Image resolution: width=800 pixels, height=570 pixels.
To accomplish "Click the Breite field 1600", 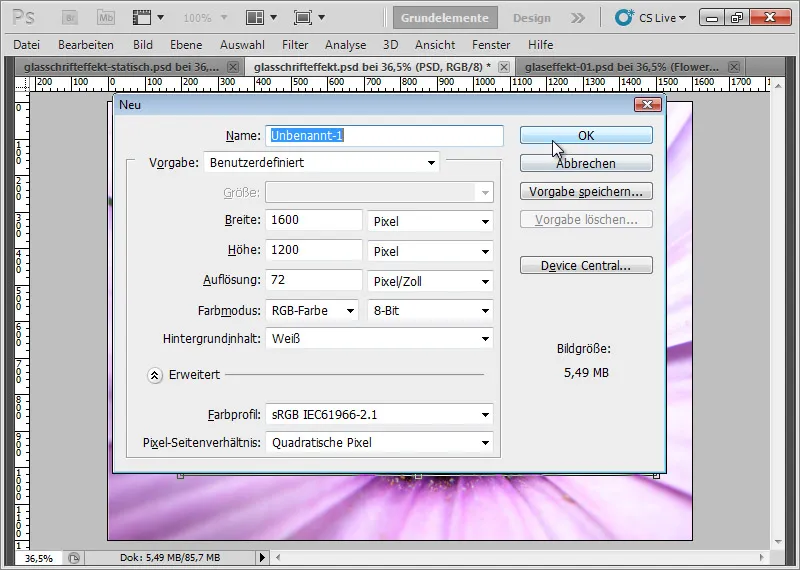I will point(314,220).
